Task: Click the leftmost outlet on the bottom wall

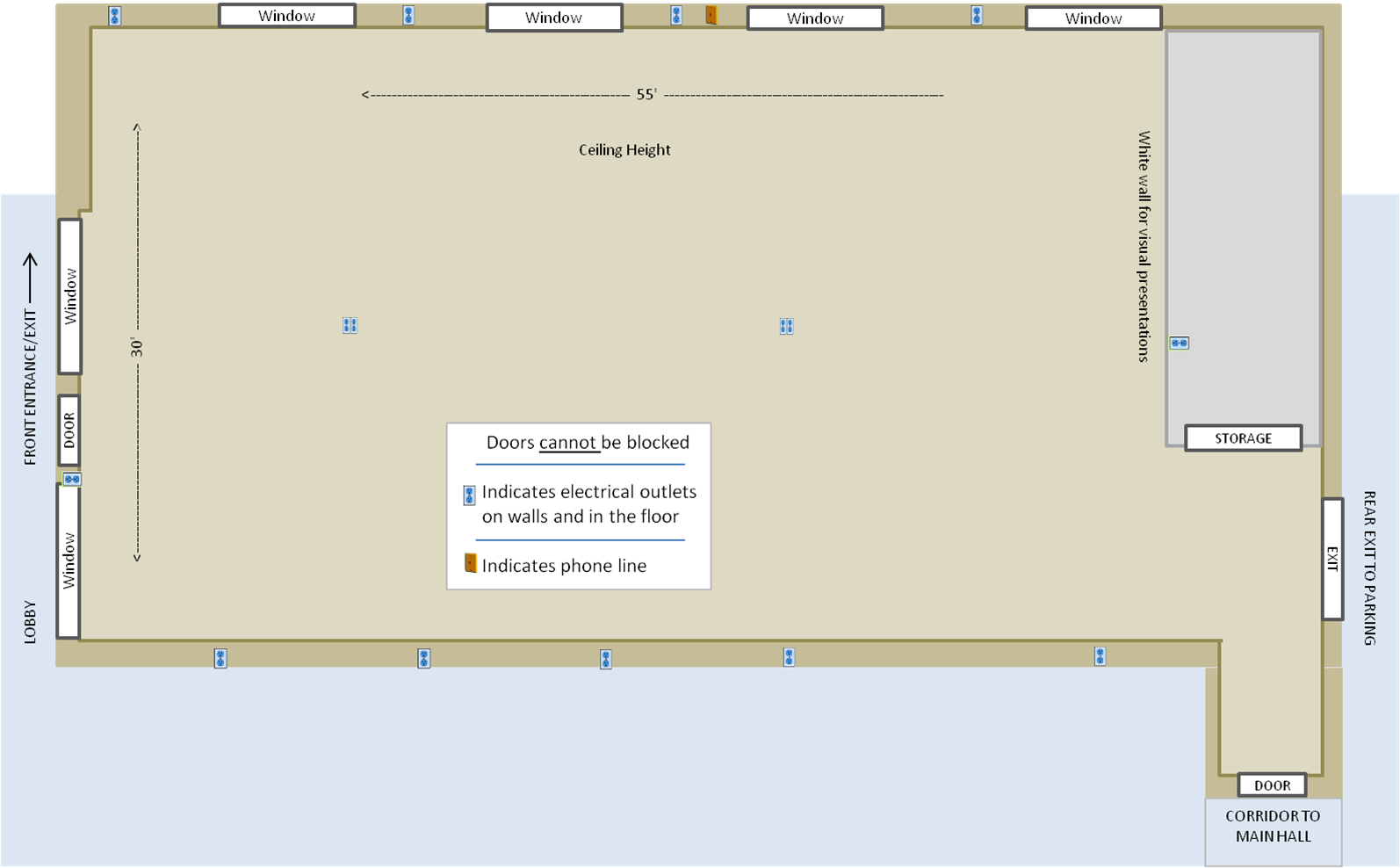Action: point(220,658)
